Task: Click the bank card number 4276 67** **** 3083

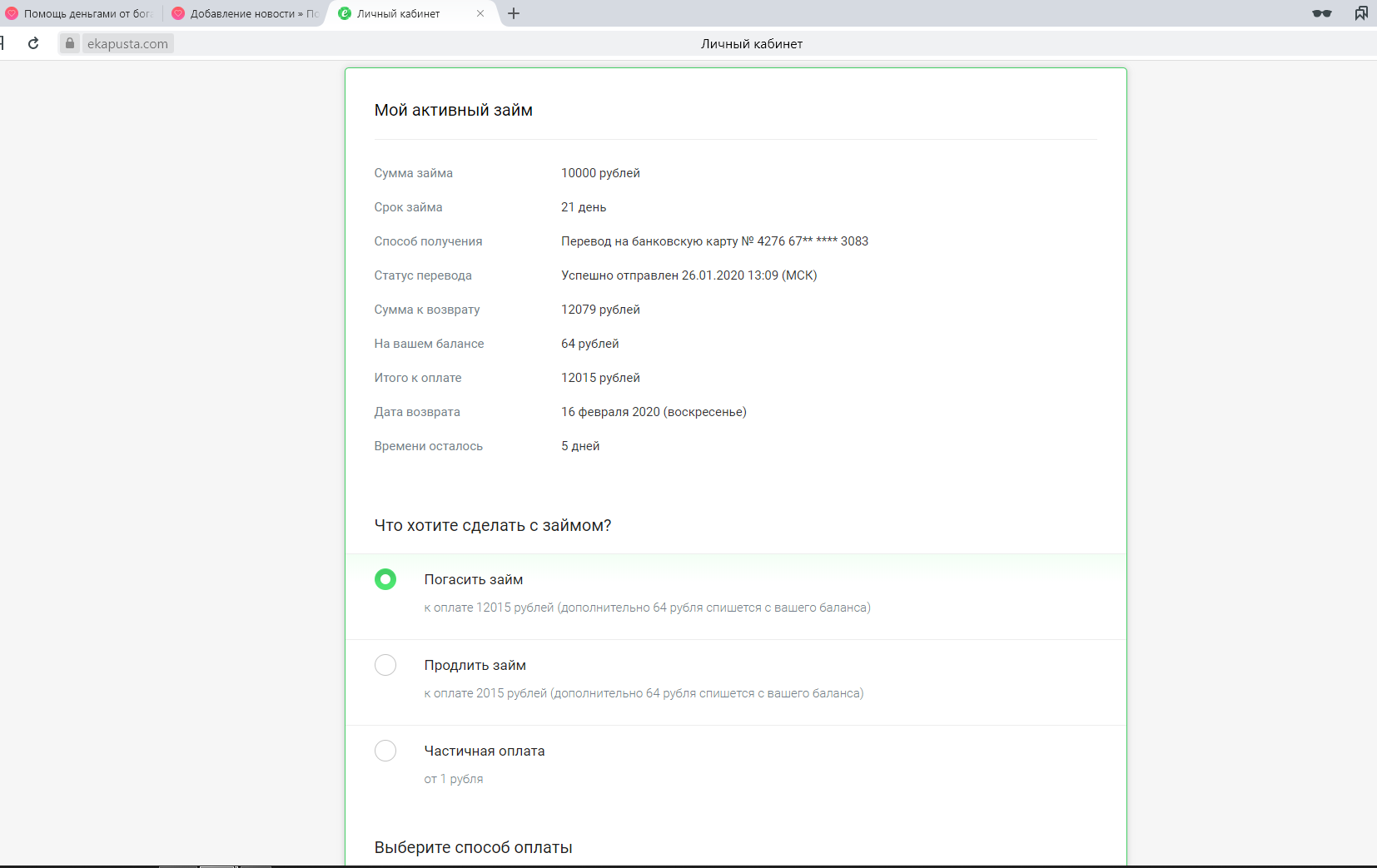Action: 813,241
